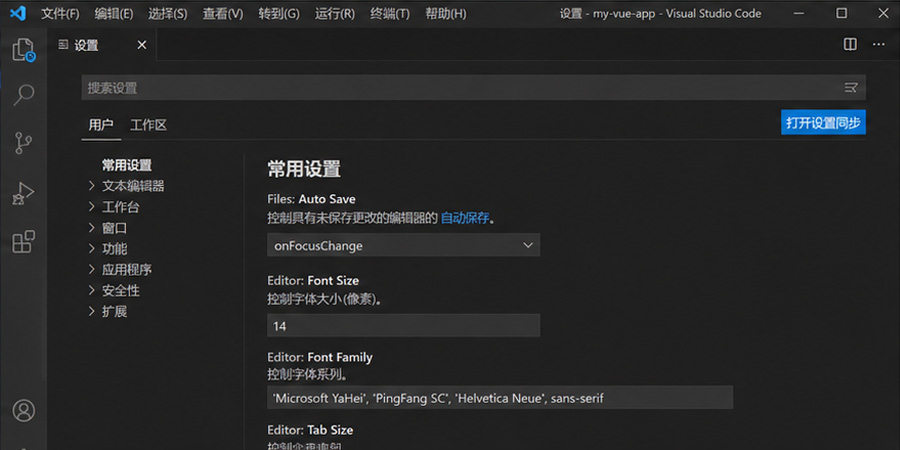The image size is (900, 450).
Task: Minimize the VS Code window
Action: point(799,13)
